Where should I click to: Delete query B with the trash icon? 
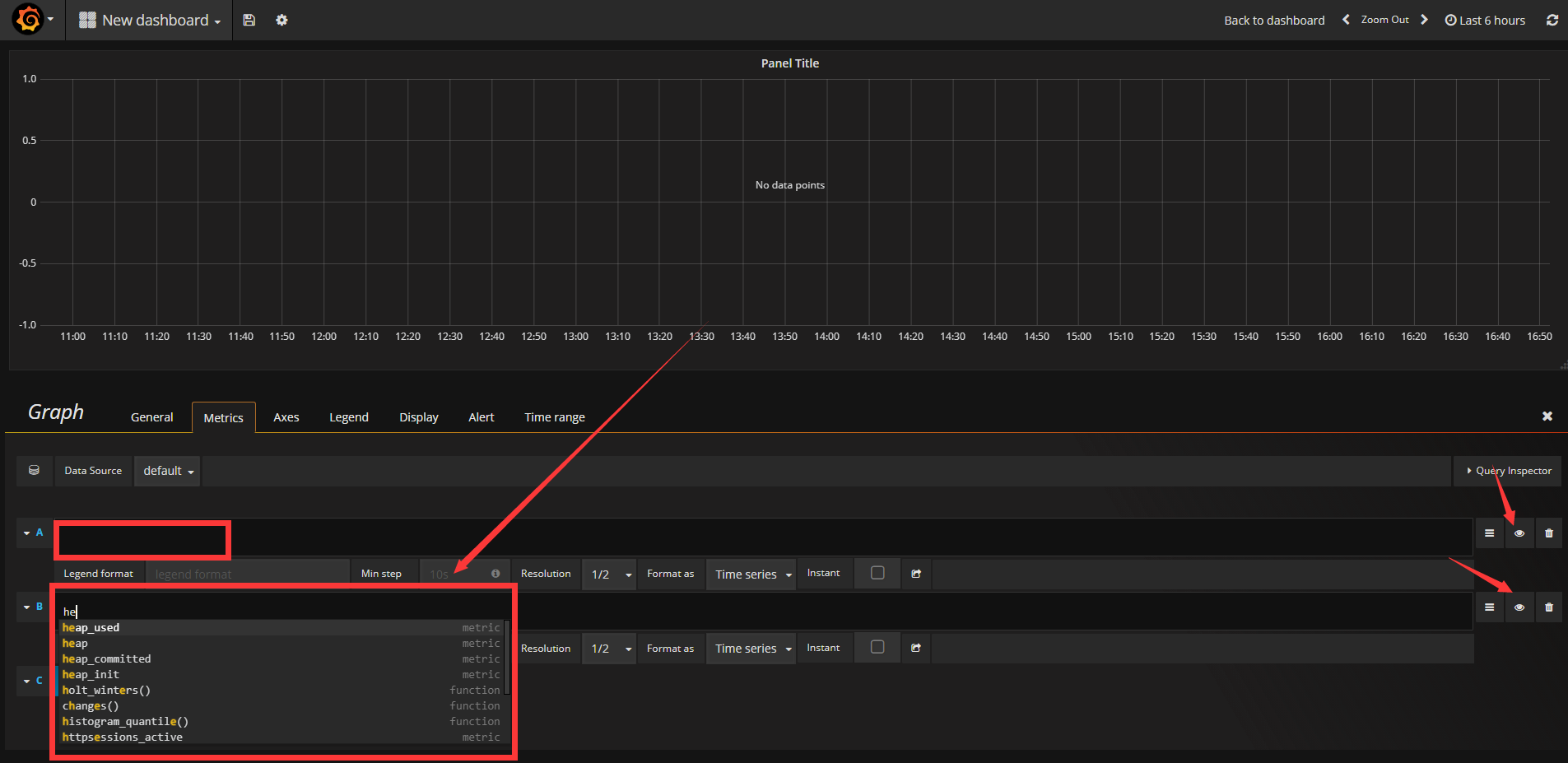[1548, 607]
